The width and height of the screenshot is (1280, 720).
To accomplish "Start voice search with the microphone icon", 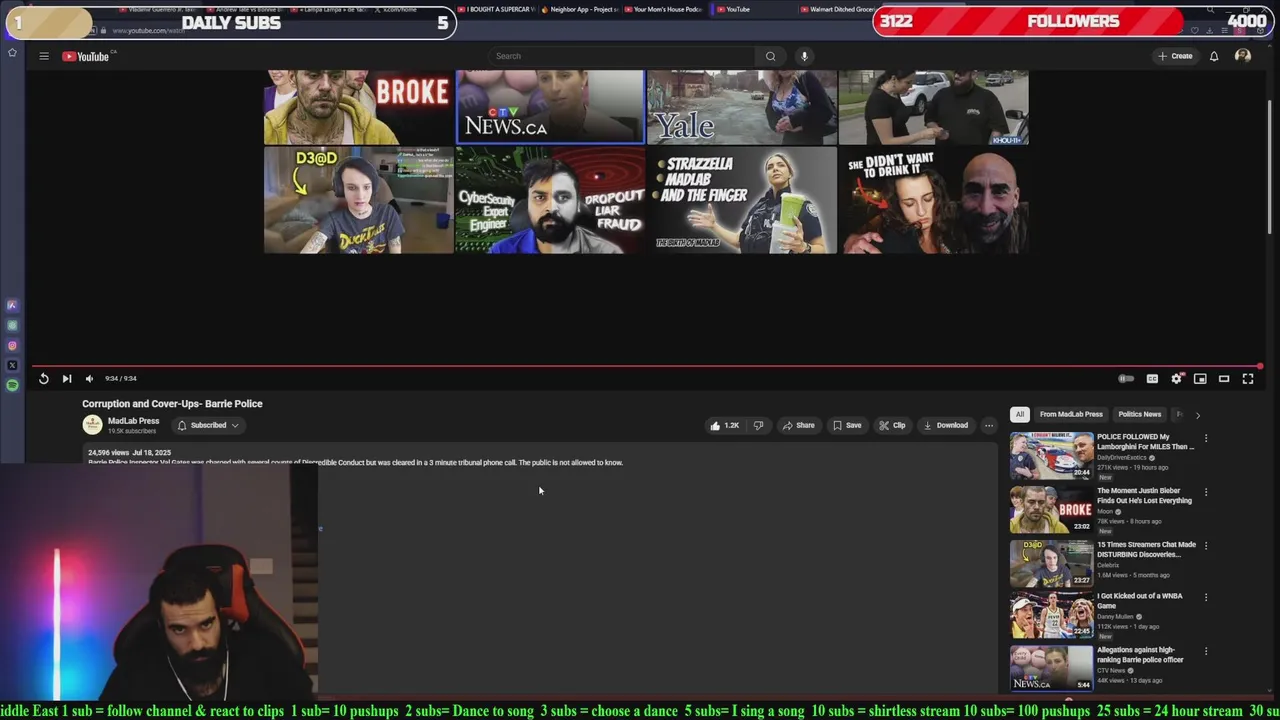I will click(804, 56).
